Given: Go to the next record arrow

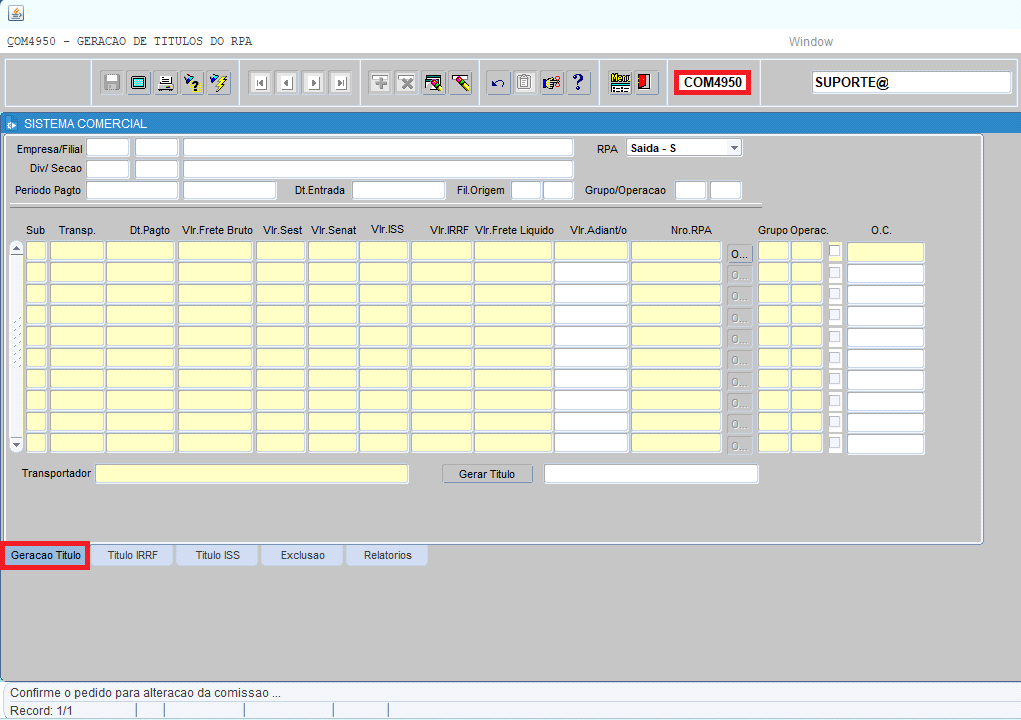Looking at the screenshot, I should coord(314,83).
